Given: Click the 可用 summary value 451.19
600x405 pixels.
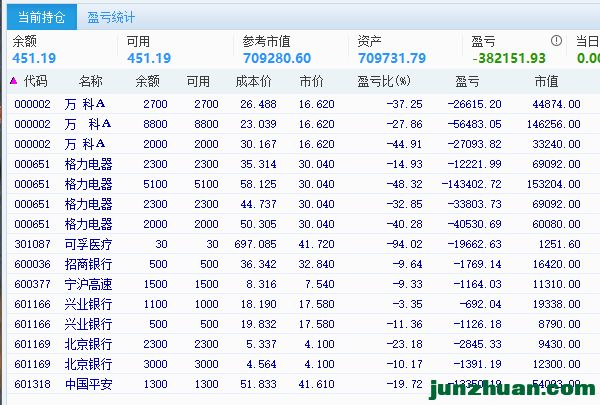Looking at the screenshot, I should tap(149, 58).
